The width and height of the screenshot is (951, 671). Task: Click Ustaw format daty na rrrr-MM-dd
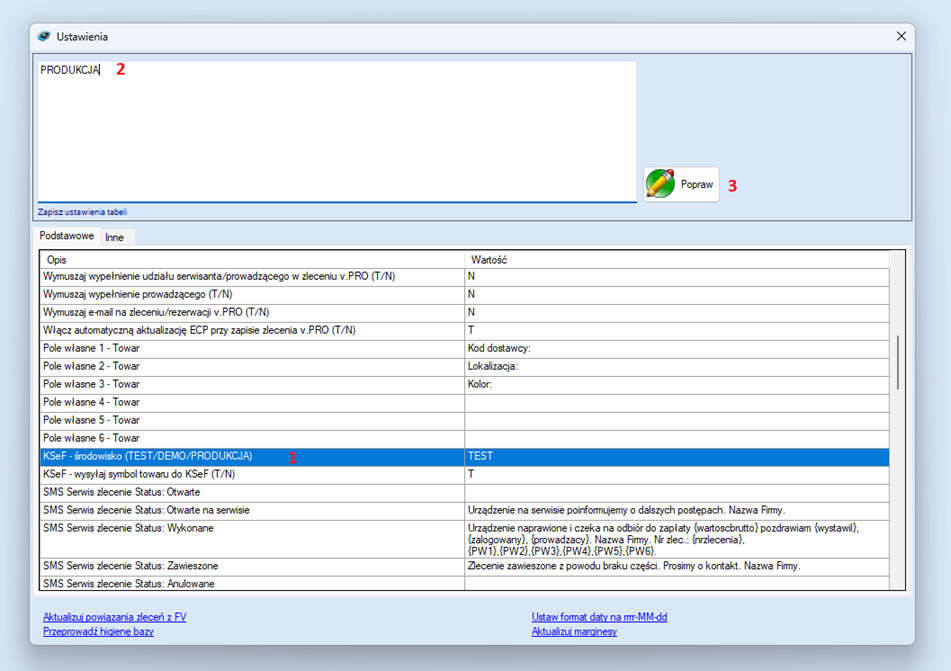click(x=599, y=617)
